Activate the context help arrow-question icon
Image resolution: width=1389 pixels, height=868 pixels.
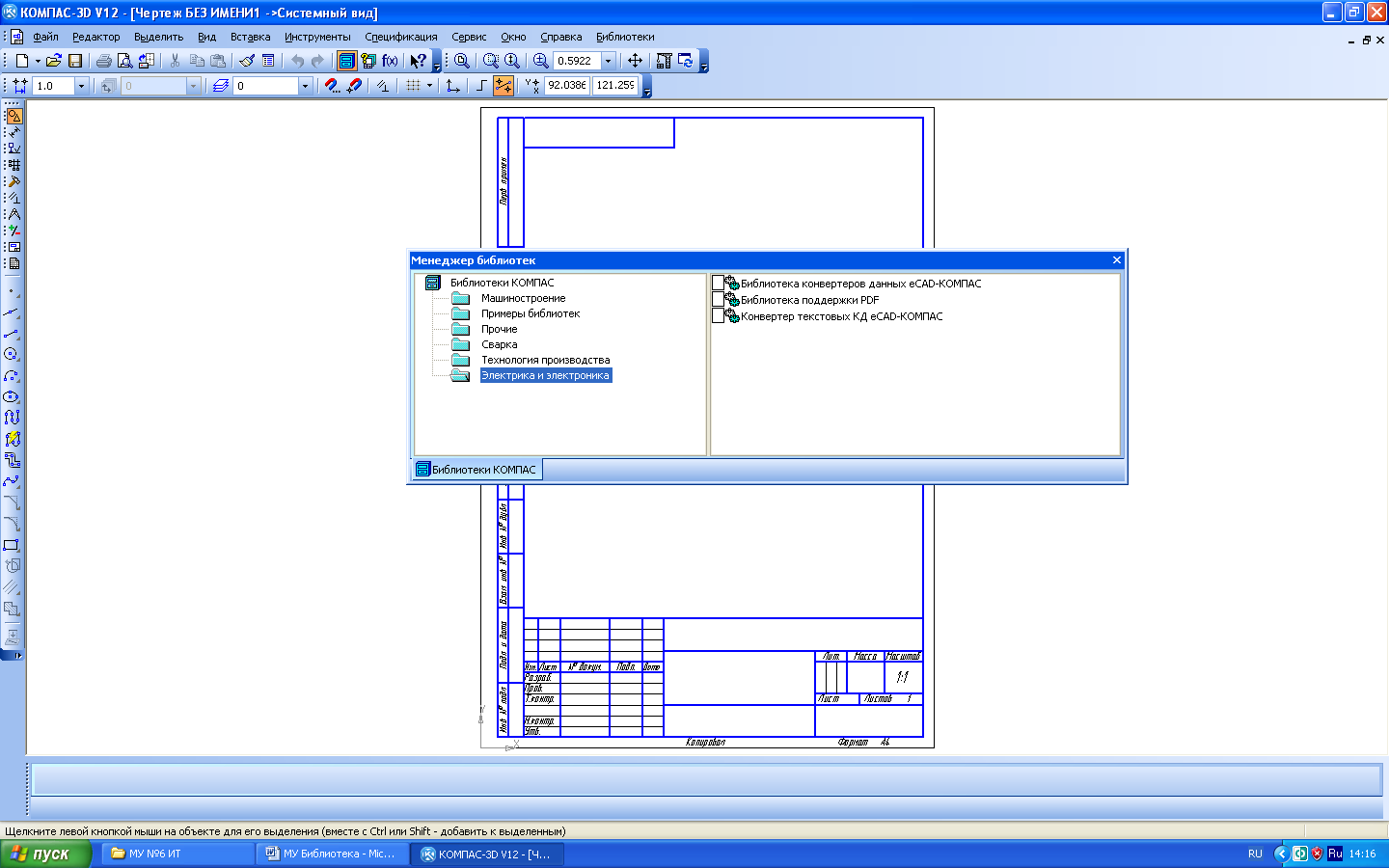418,61
